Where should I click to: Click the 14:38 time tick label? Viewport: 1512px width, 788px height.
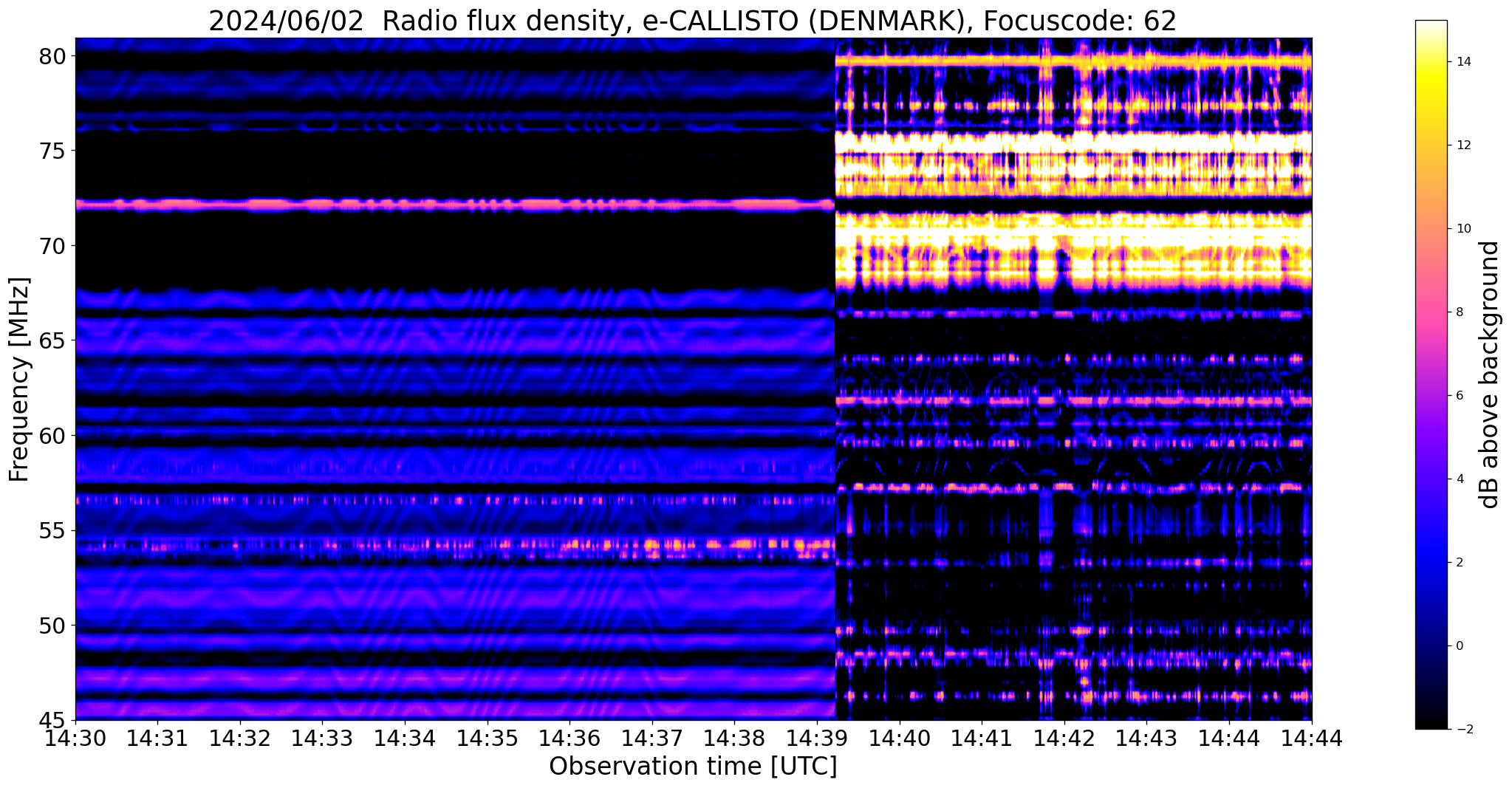pyautogui.click(x=735, y=738)
